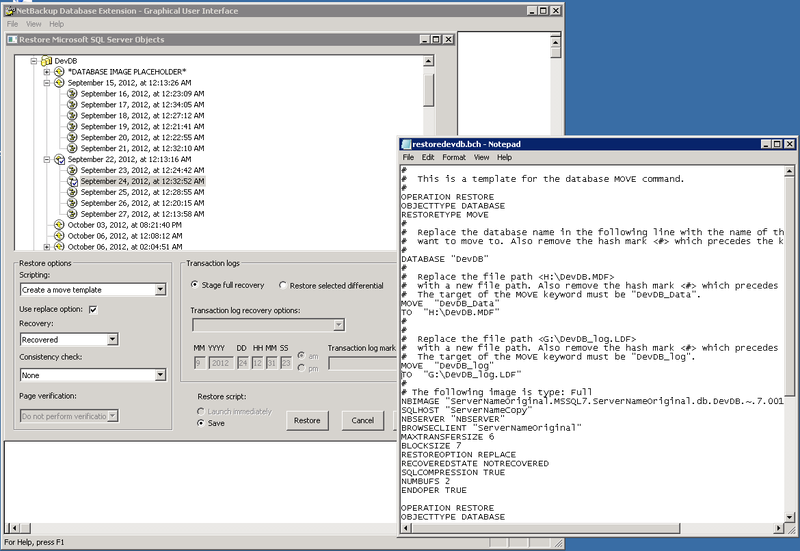800x551 pixels.
Task: Click the RECOVEREDSTATE NOTRECOVERED line in Notepad
Action: [x=475, y=463]
